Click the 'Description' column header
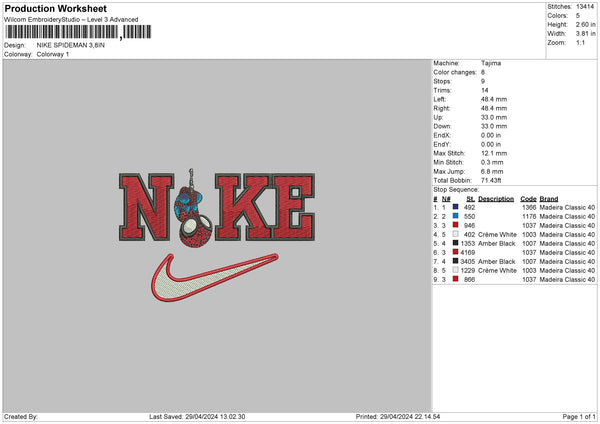The image size is (600, 424). point(496,199)
